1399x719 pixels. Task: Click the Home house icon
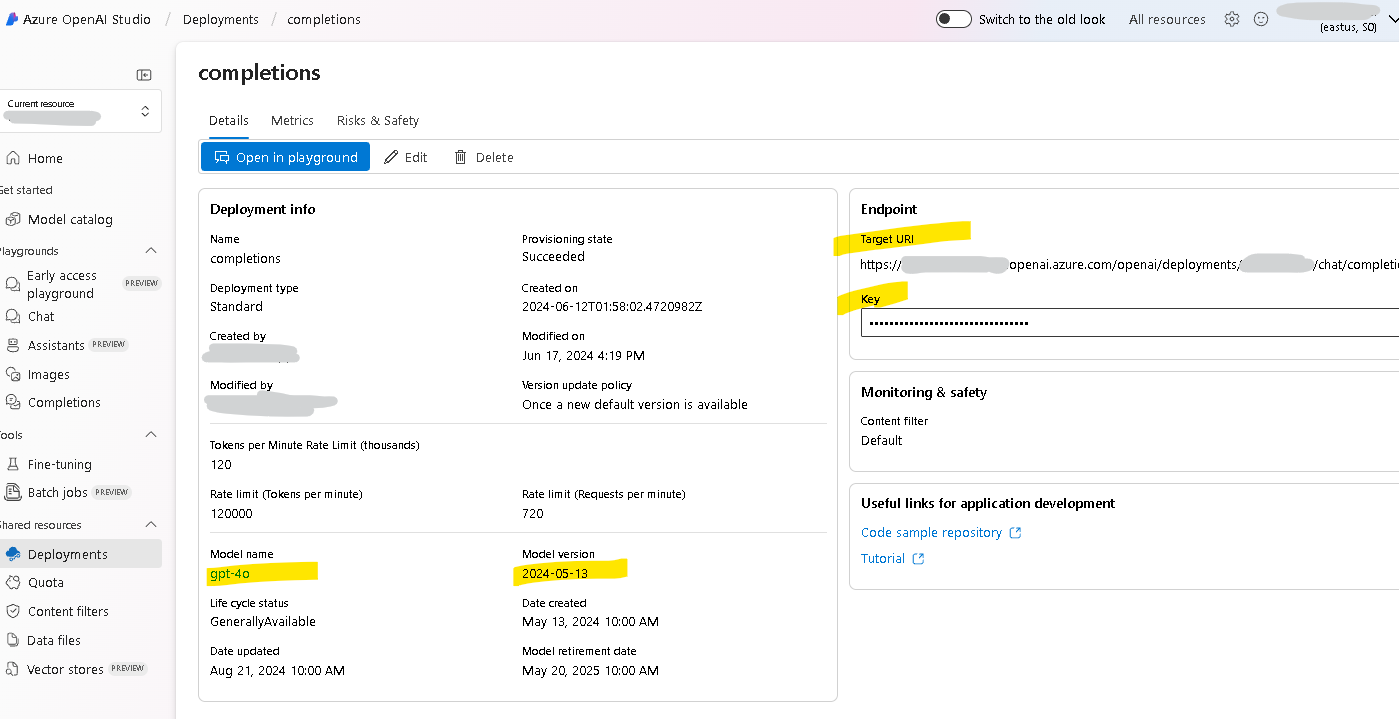coord(13,158)
